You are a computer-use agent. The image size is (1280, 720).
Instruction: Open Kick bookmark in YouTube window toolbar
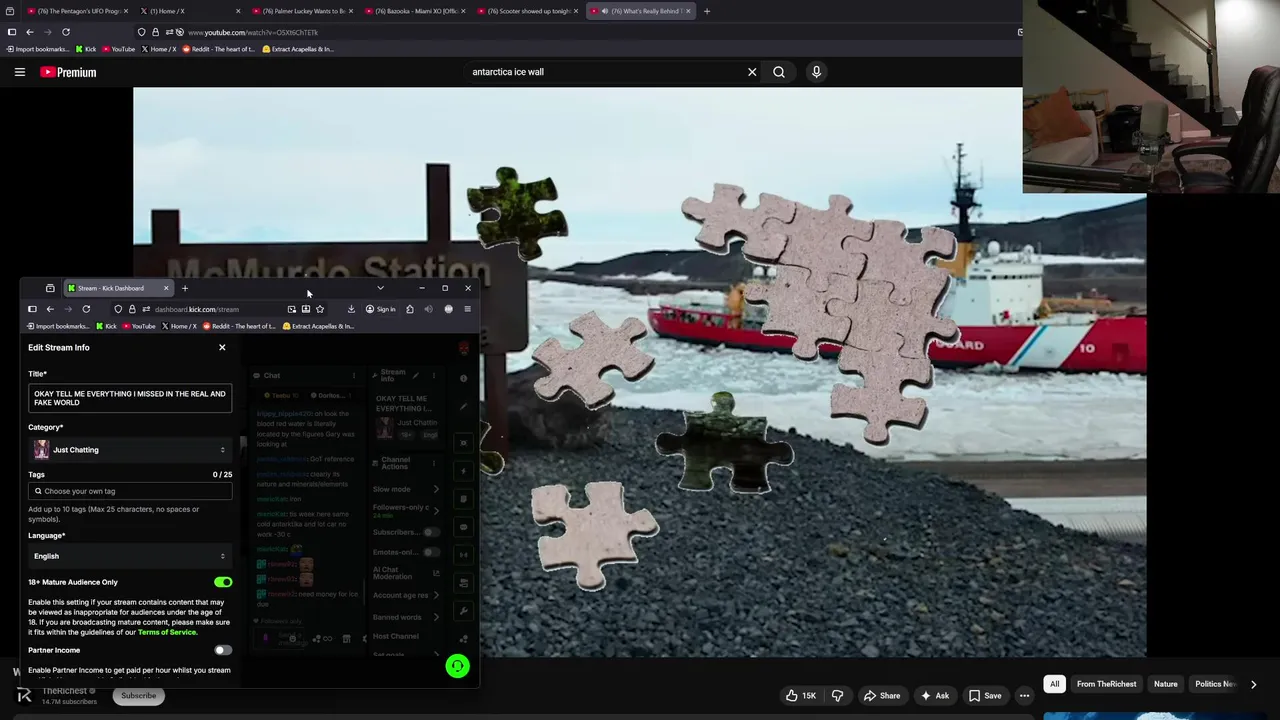pyautogui.click(x=85, y=49)
